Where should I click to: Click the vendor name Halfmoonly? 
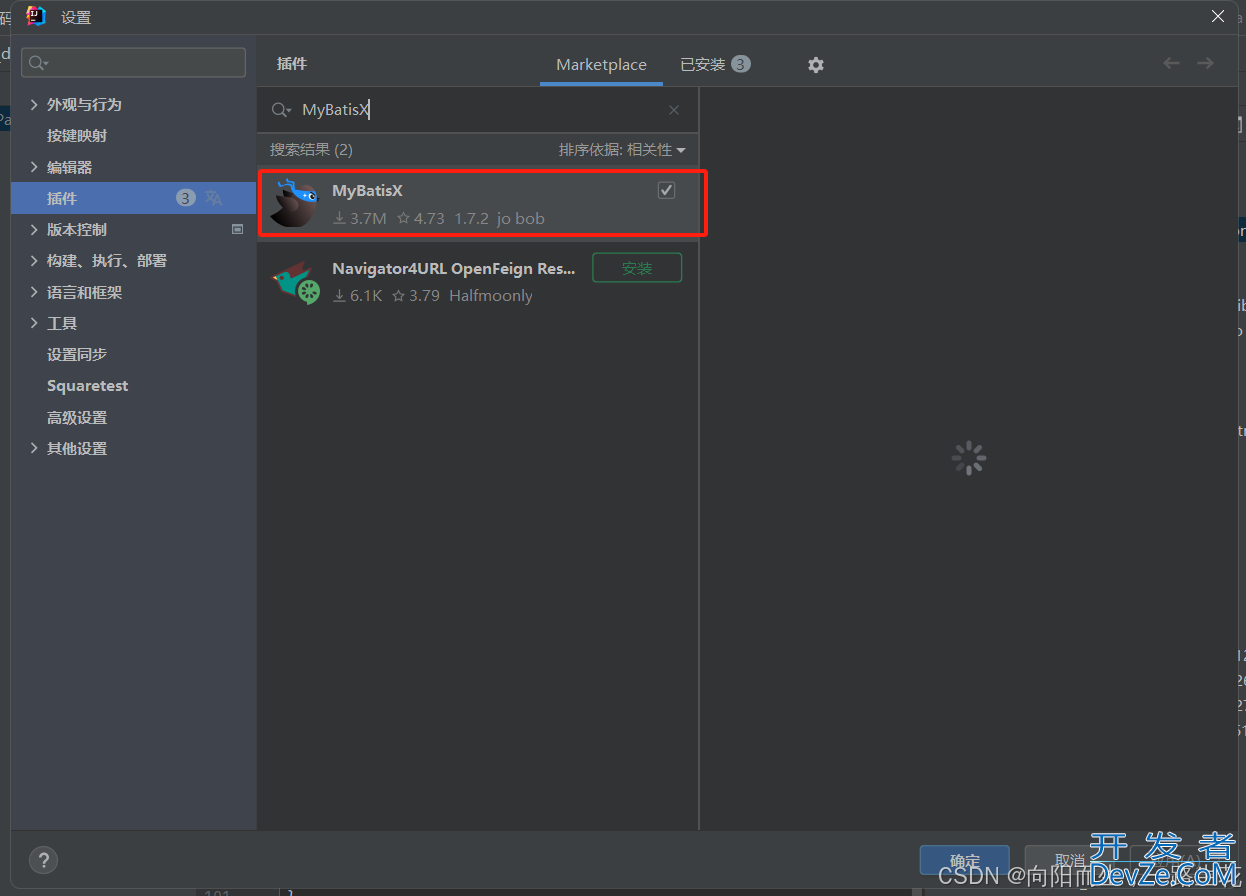tap(491, 296)
